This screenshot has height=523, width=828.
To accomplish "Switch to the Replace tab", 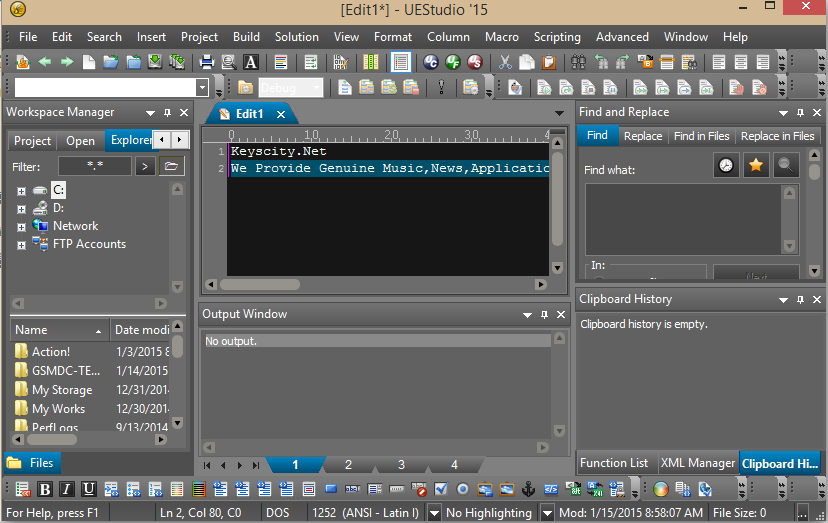I will coord(643,136).
